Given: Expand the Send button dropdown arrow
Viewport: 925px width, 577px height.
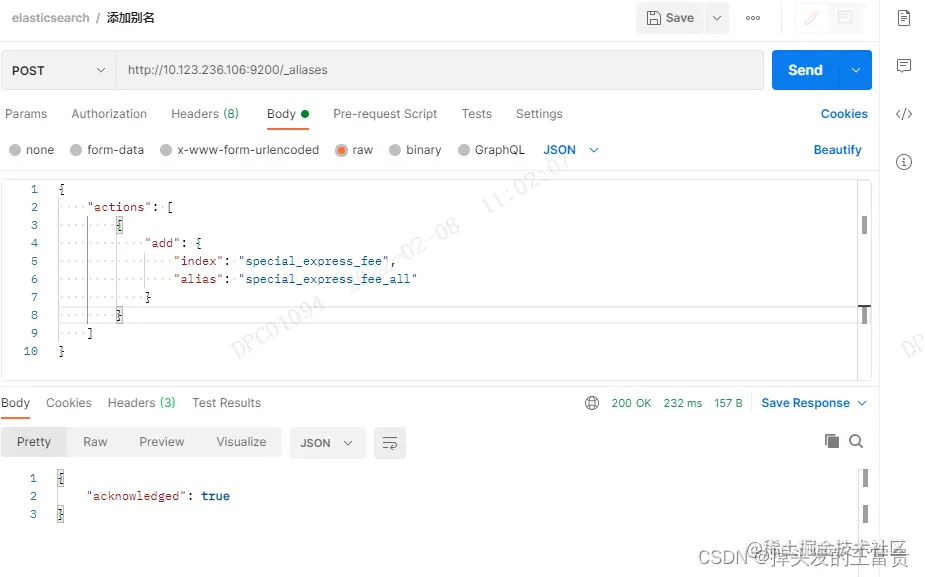Looking at the screenshot, I should coord(855,70).
